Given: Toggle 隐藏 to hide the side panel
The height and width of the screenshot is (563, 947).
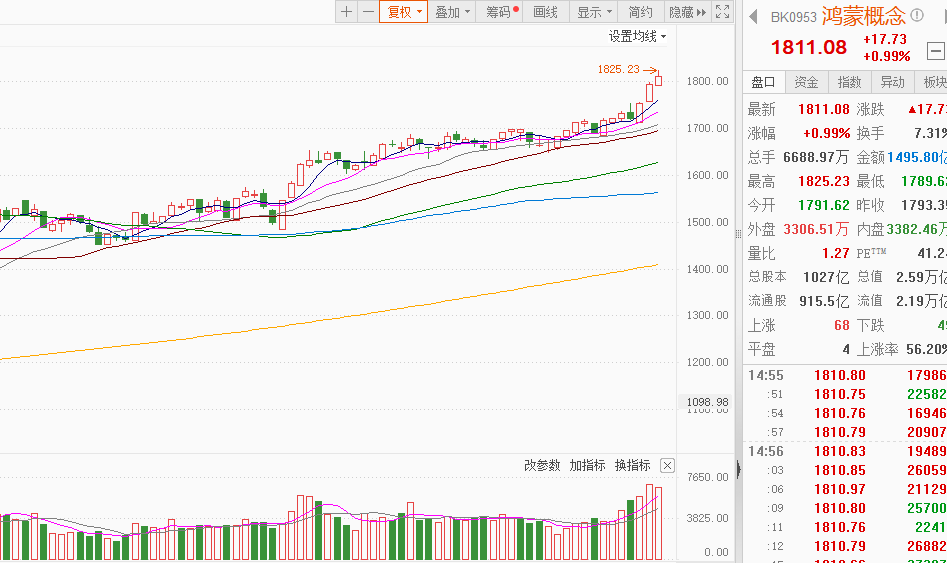Looking at the screenshot, I should point(687,12).
